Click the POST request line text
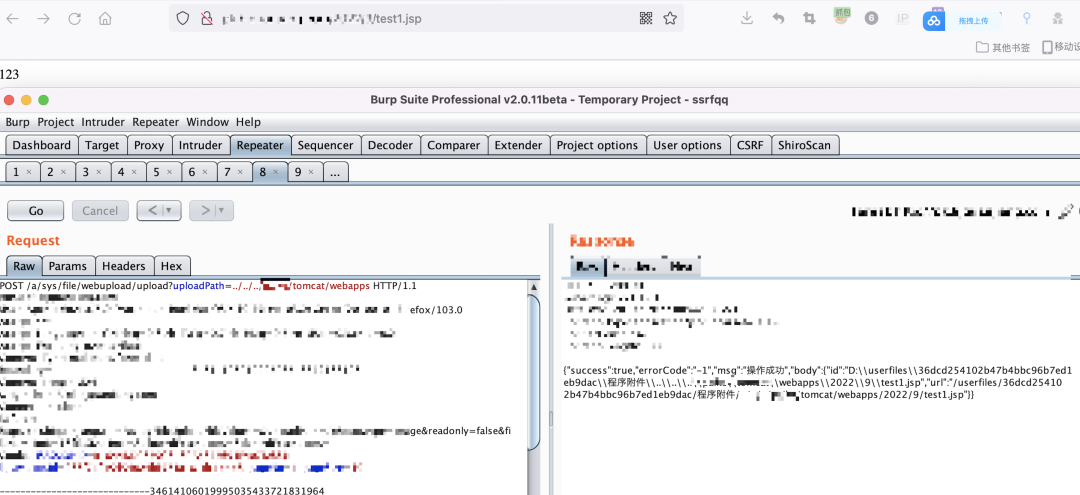The image size is (1080, 495). pos(208,286)
